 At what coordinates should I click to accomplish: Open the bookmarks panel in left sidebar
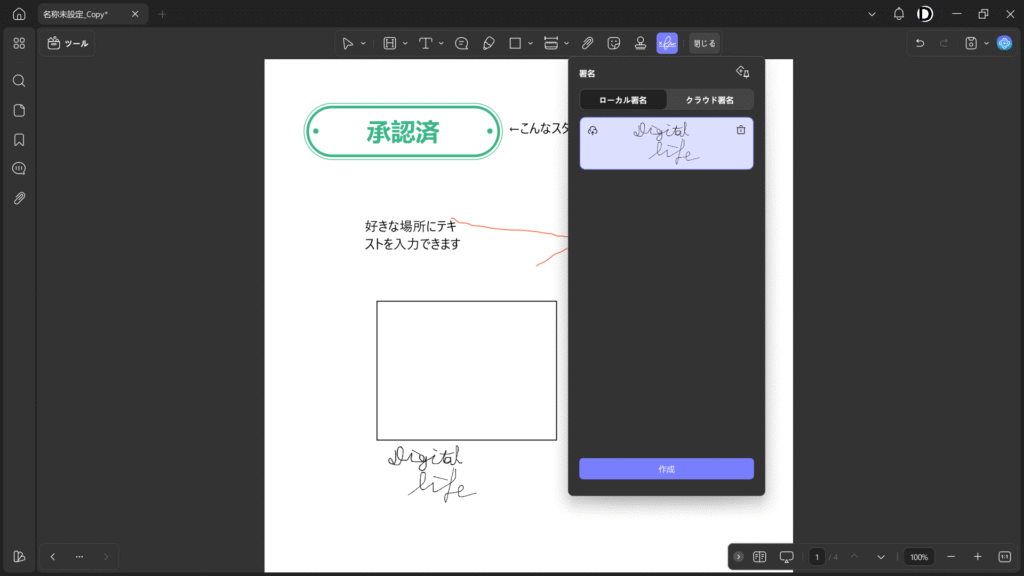[x=19, y=139]
